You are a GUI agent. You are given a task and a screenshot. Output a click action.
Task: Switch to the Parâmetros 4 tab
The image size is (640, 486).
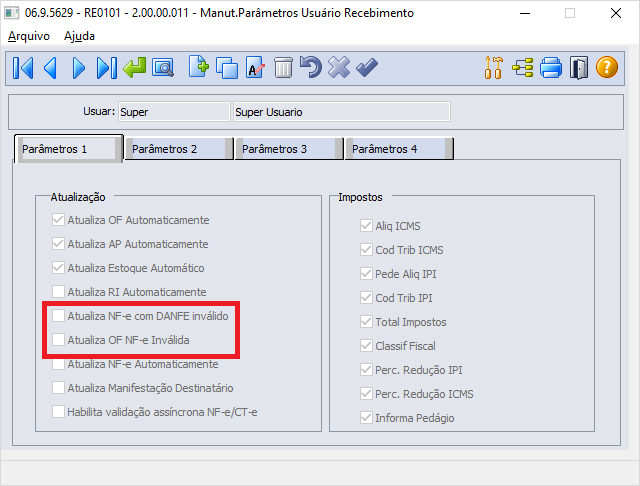click(399, 149)
